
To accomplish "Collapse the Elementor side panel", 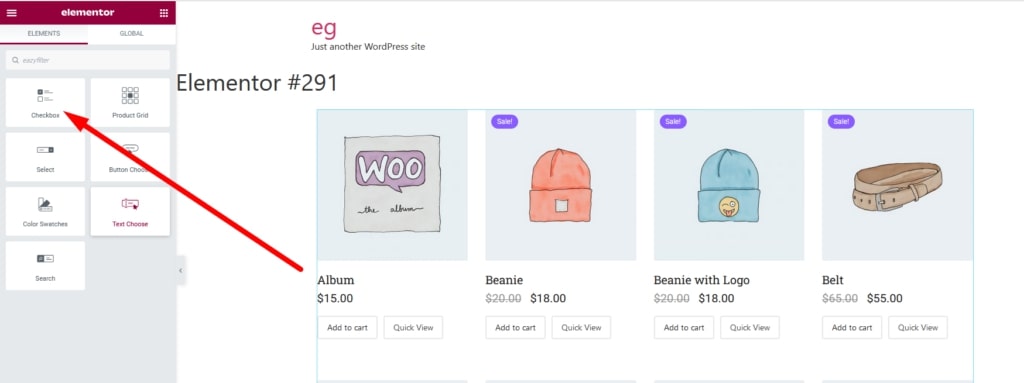I will click(181, 271).
